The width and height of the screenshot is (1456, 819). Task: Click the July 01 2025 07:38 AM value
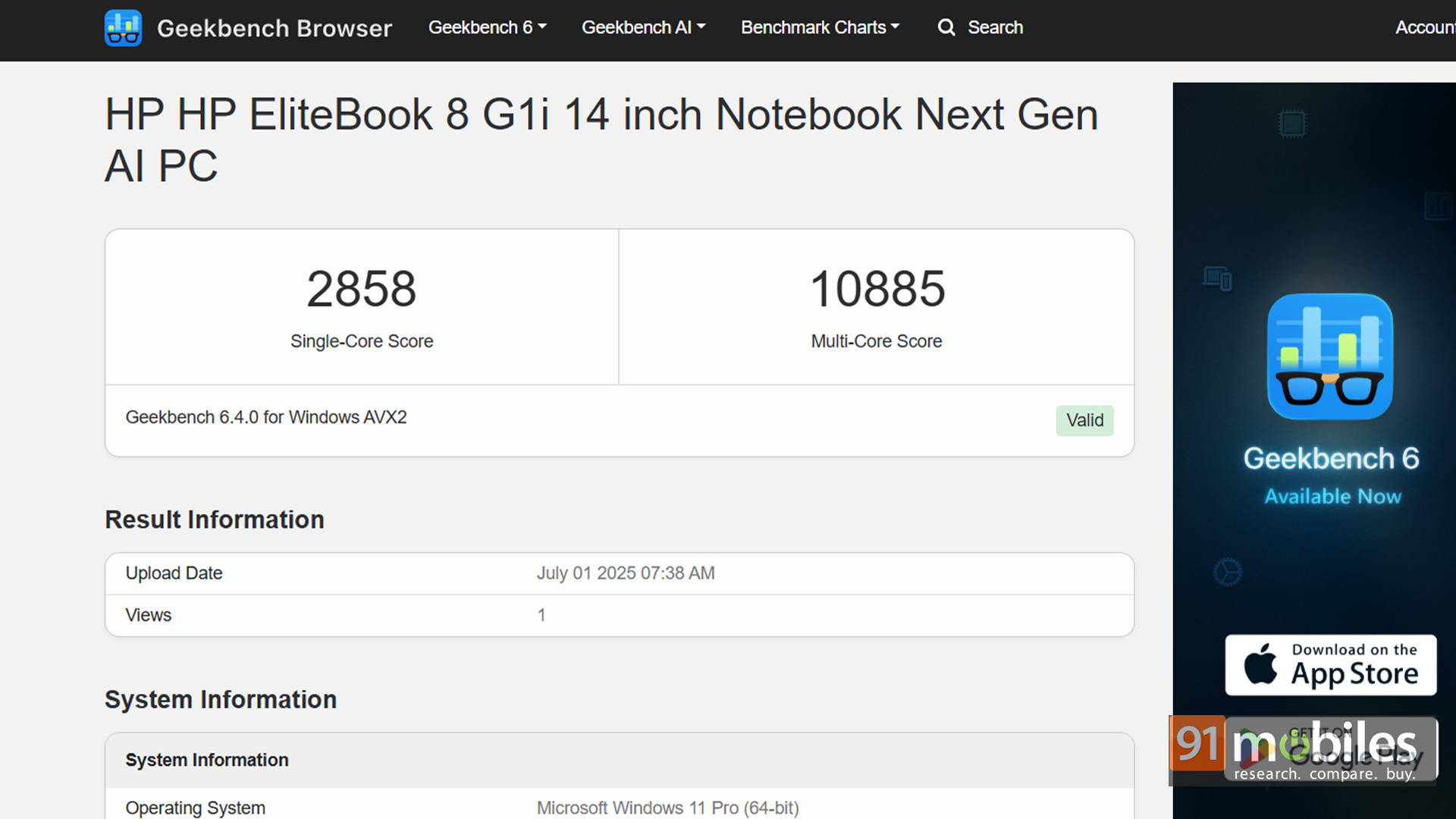626,573
